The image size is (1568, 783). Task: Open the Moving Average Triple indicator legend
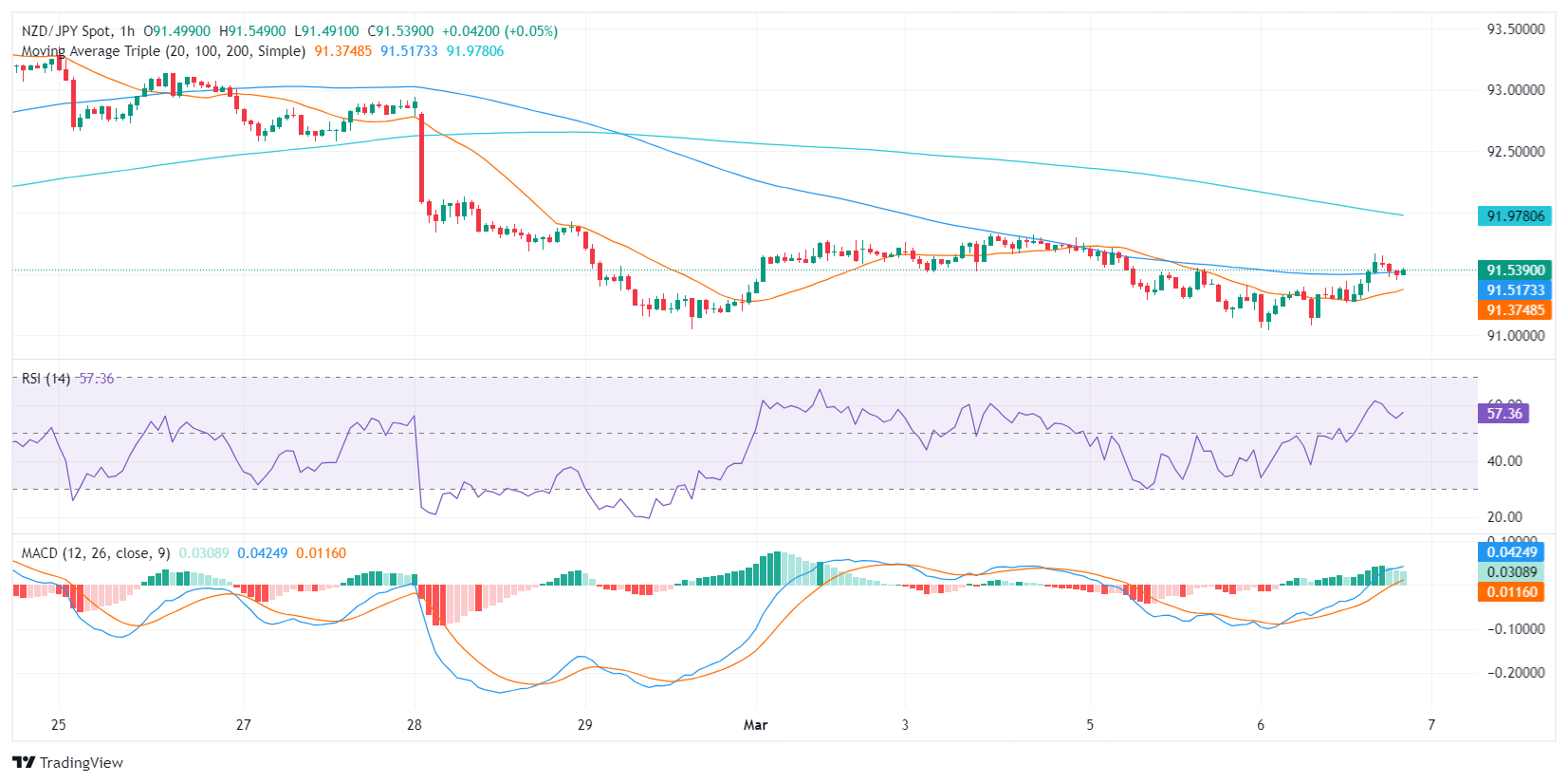point(163,51)
